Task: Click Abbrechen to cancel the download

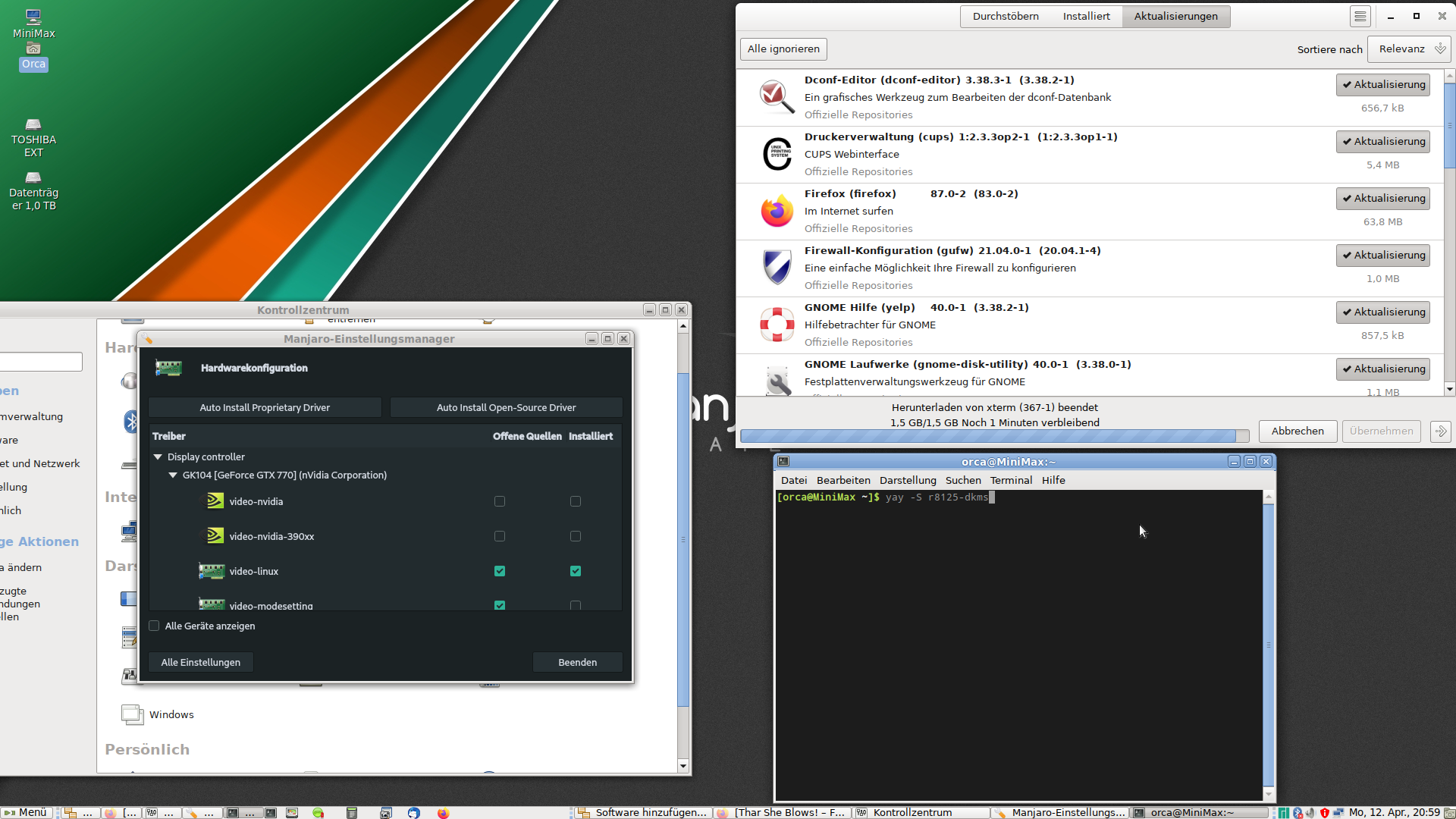Action: point(1298,431)
